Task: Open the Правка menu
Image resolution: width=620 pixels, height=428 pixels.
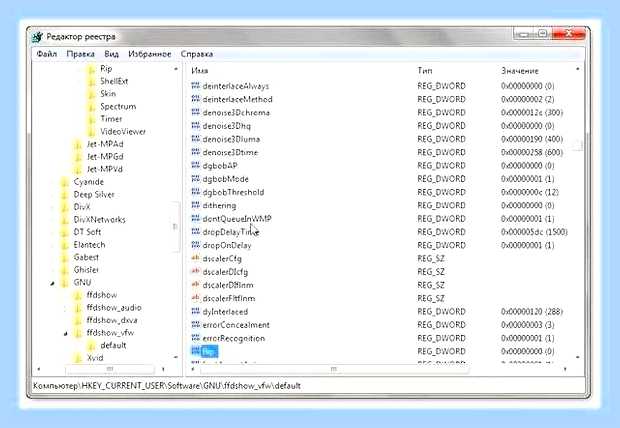Action: (x=80, y=54)
